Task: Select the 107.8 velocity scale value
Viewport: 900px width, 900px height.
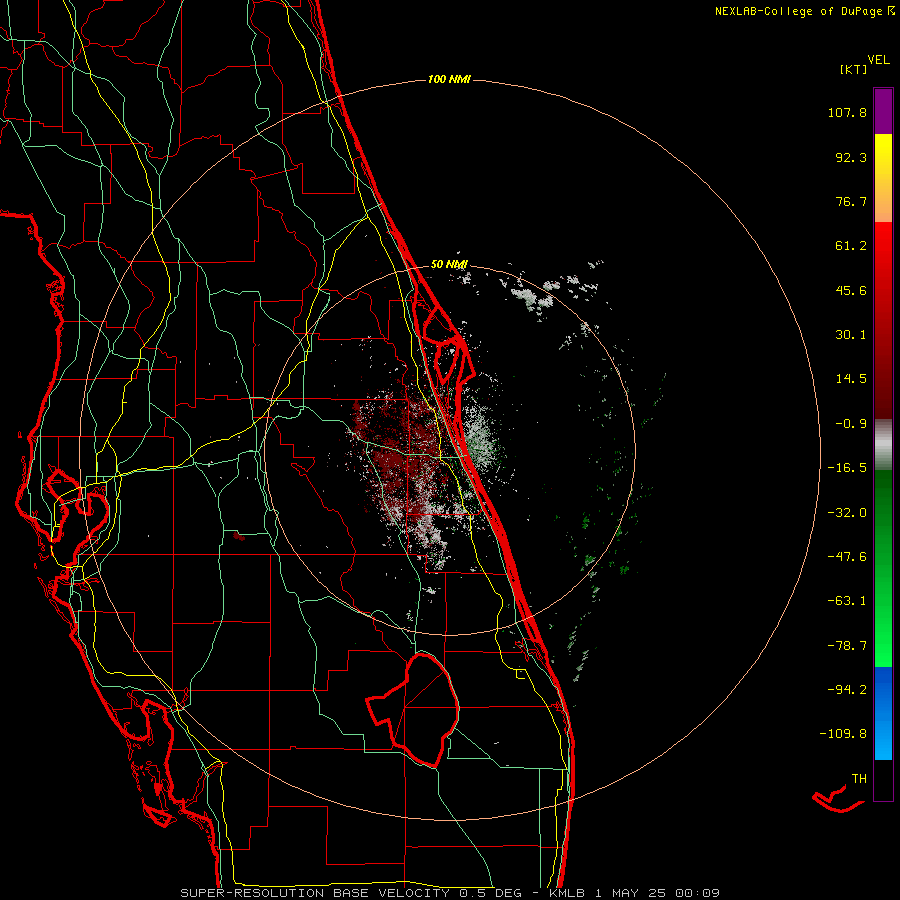Action: click(847, 112)
